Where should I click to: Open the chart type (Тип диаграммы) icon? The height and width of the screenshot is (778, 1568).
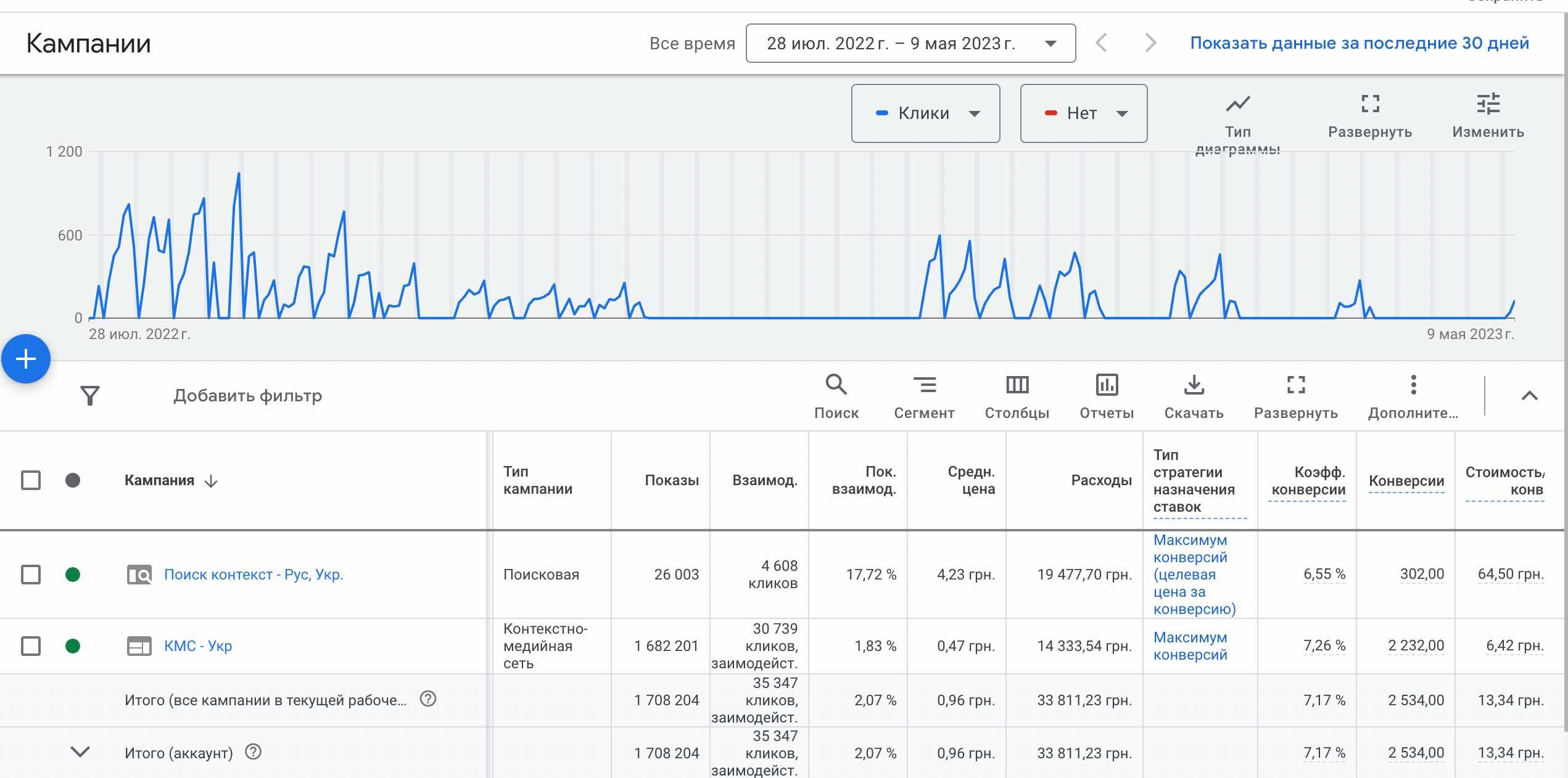[1237, 104]
